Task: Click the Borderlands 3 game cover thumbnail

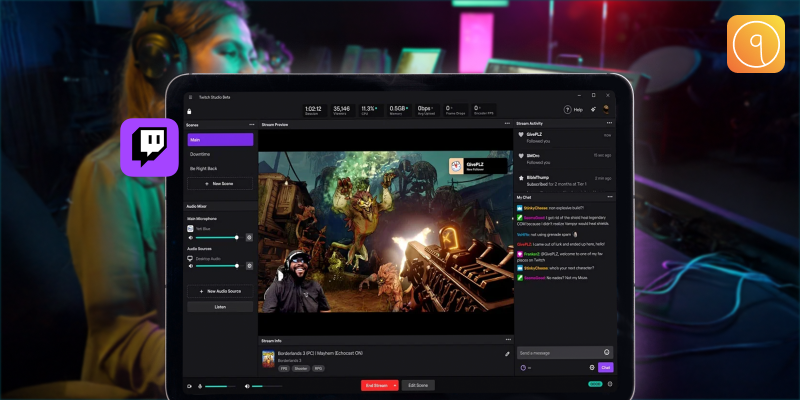Action: (268, 359)
